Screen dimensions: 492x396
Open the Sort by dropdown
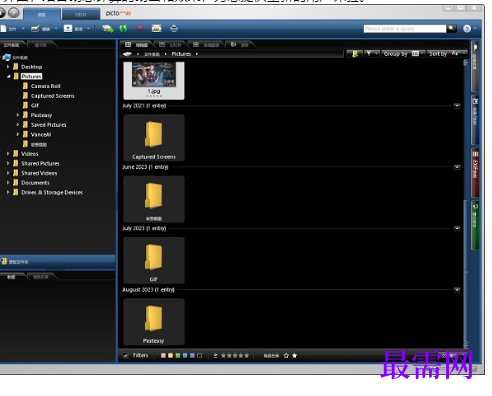[447, 54]
